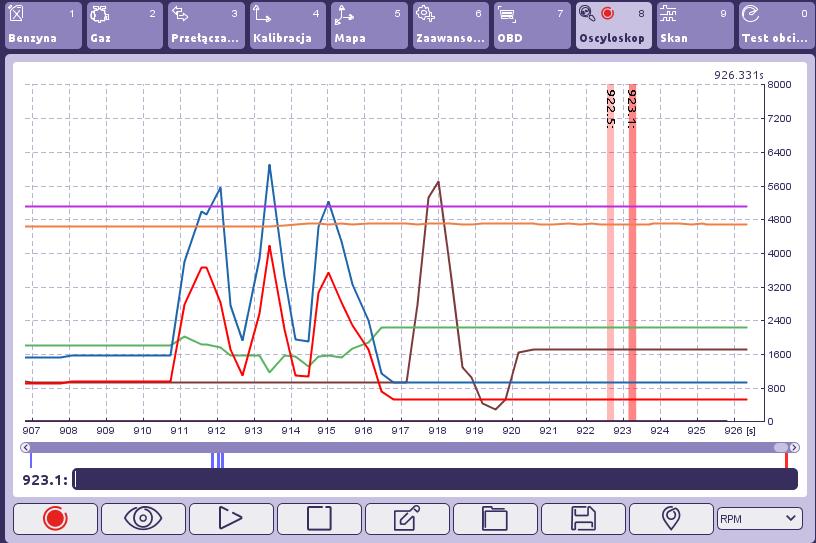
Task: Click the OBD connector icon
Action: (x=506, y=14)
